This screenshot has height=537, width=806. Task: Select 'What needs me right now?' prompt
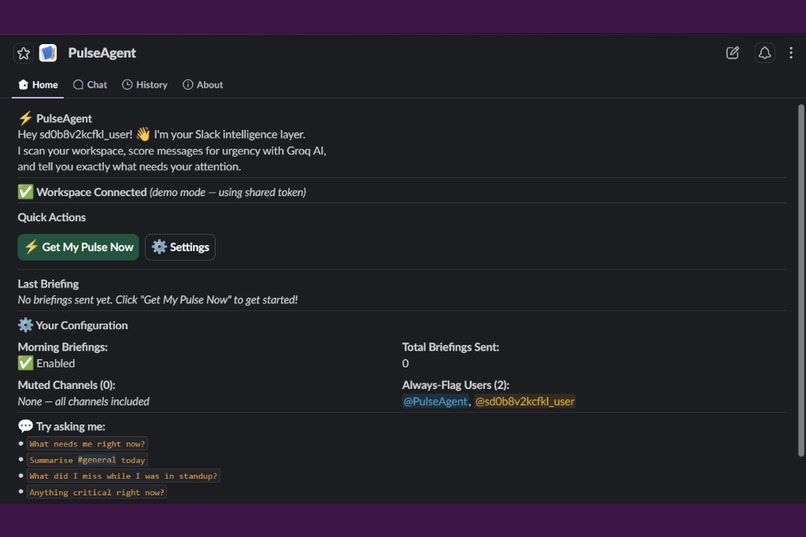tap(87, 443)
